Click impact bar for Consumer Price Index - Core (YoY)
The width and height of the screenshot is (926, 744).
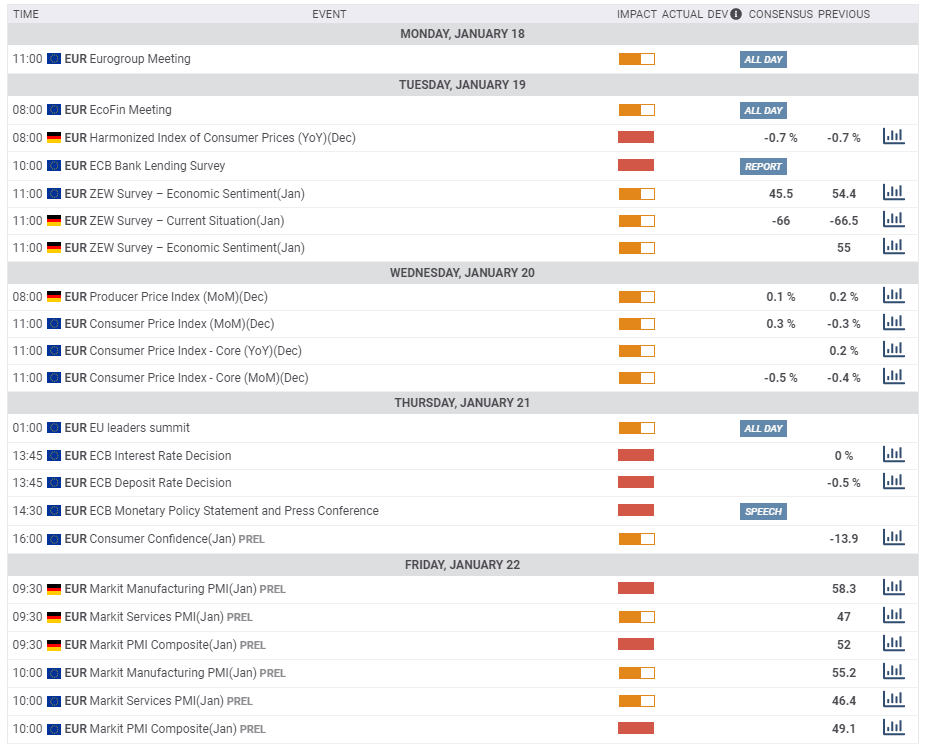pos(636,351)
